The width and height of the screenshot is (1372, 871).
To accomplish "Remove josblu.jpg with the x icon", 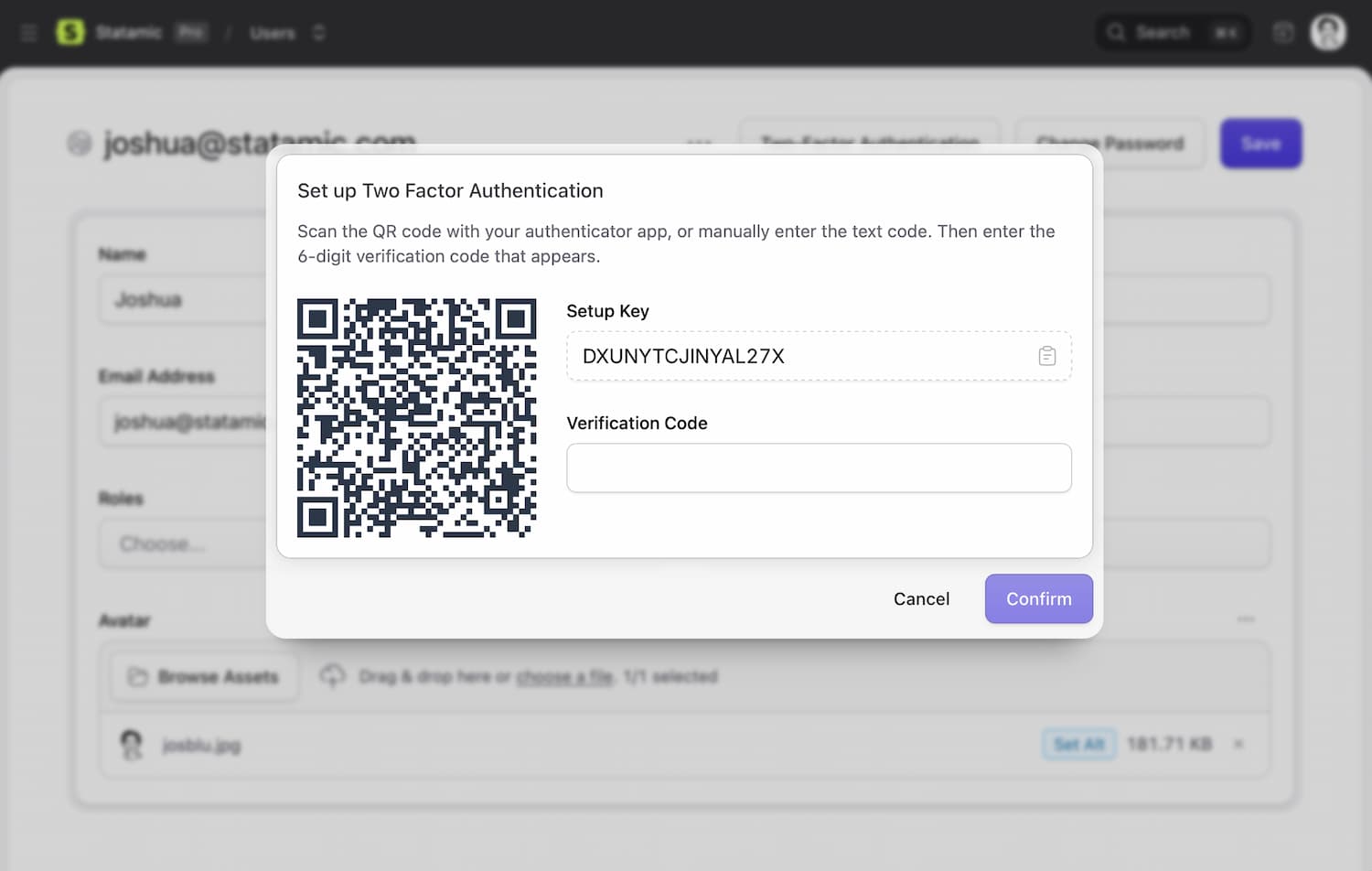I will [1238, 744].
